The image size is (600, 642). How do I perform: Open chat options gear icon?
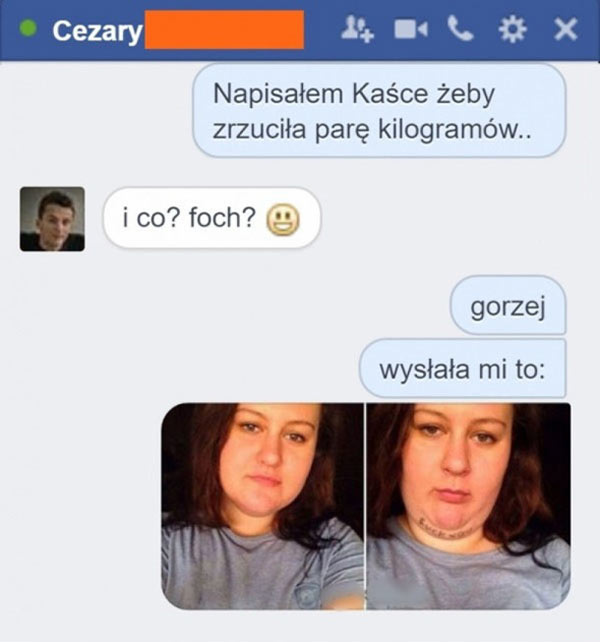coord(512,29)
